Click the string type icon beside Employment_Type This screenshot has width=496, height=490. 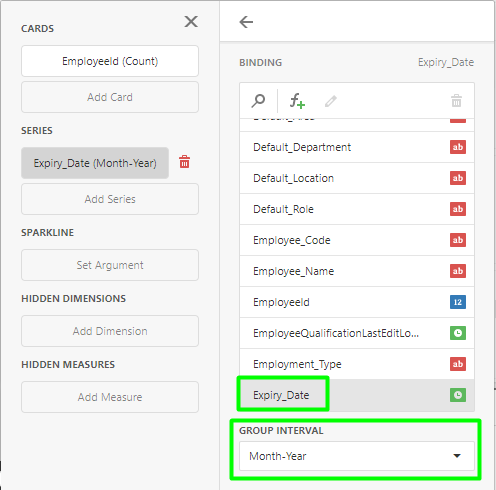458,364
